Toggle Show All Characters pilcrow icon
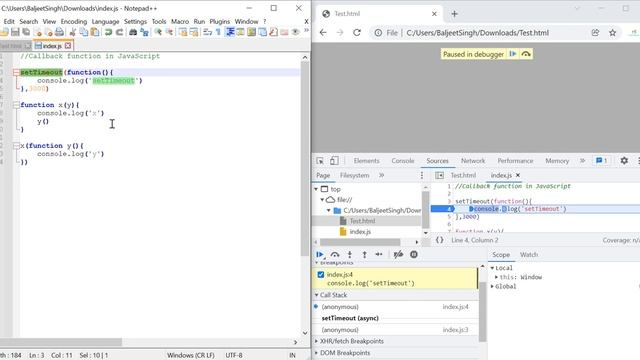The height and width of the screenshot is (360, 640). coord(218,32)
